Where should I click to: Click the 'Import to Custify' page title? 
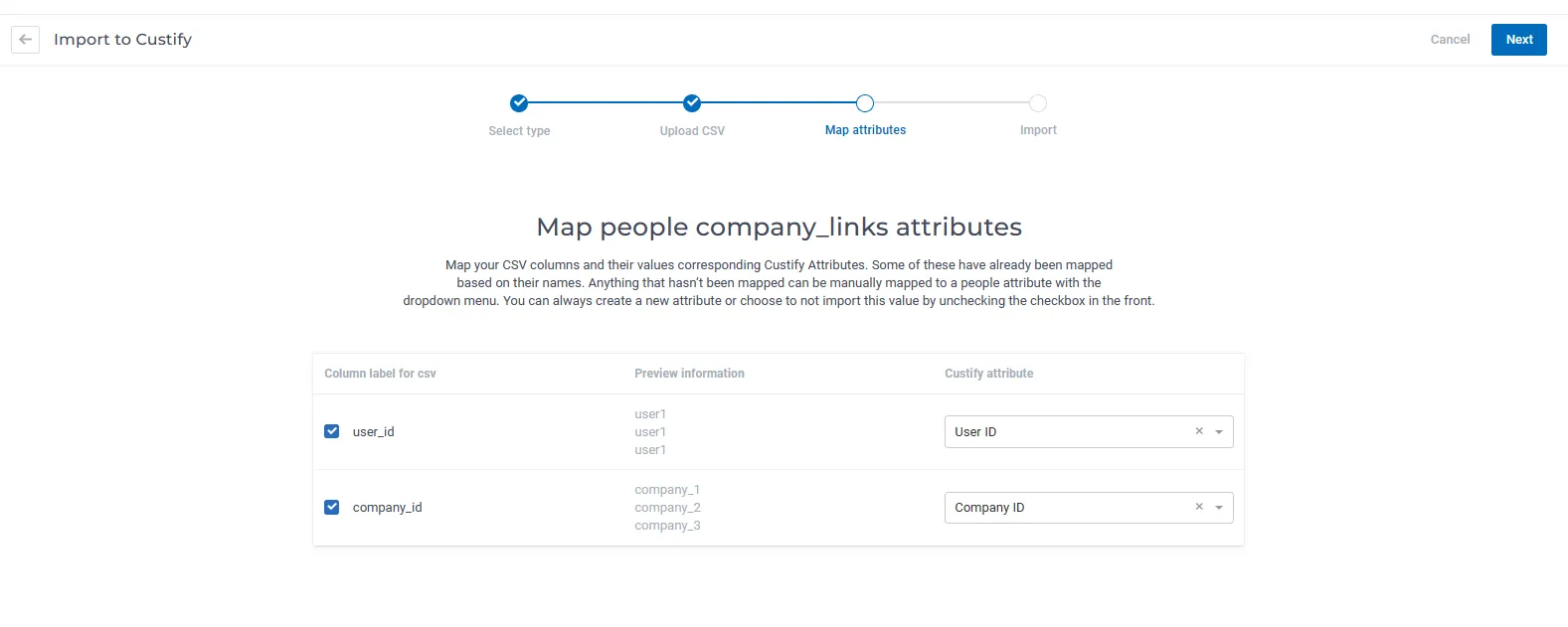122,40
